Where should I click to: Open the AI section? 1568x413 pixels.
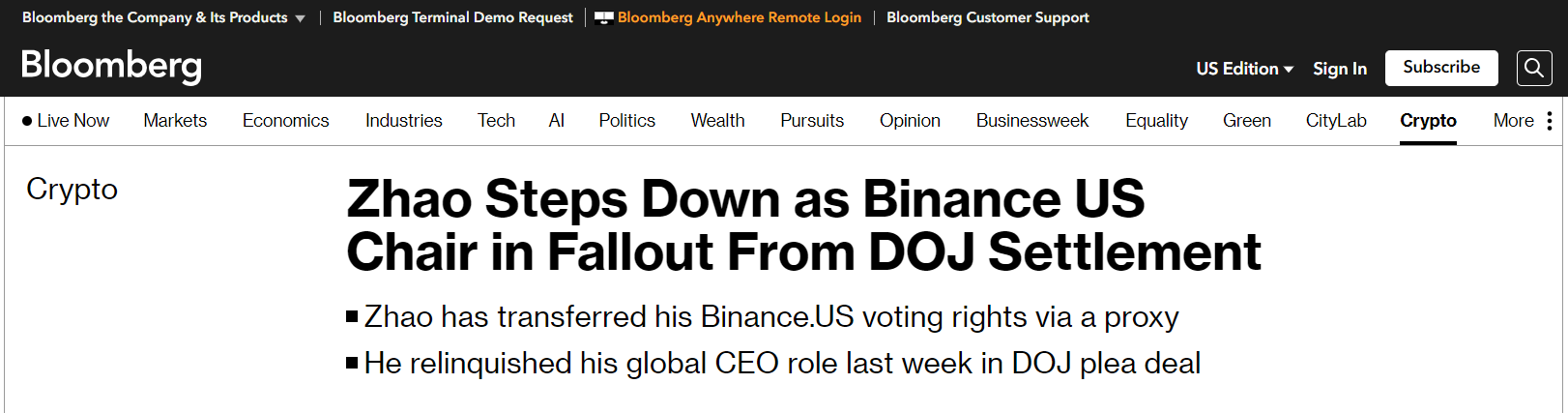point(556,121)
